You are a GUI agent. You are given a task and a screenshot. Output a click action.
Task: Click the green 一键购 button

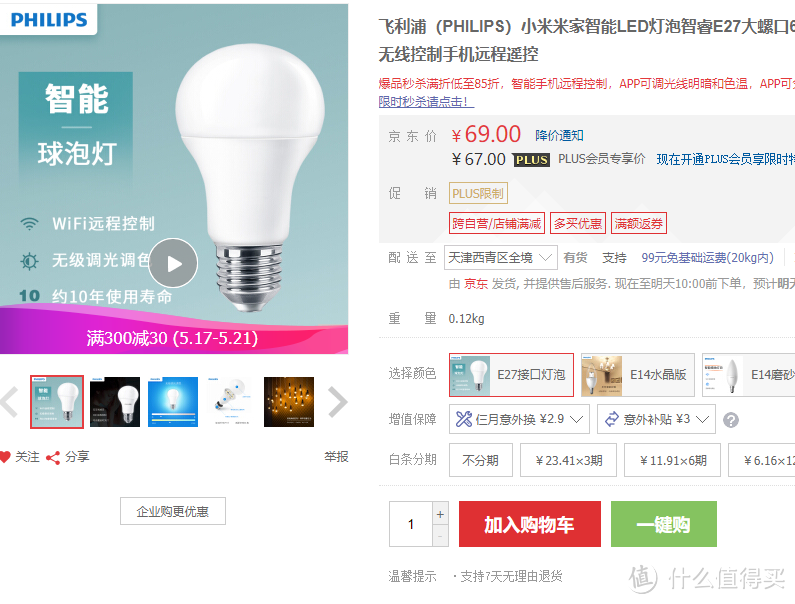point(664,524)
